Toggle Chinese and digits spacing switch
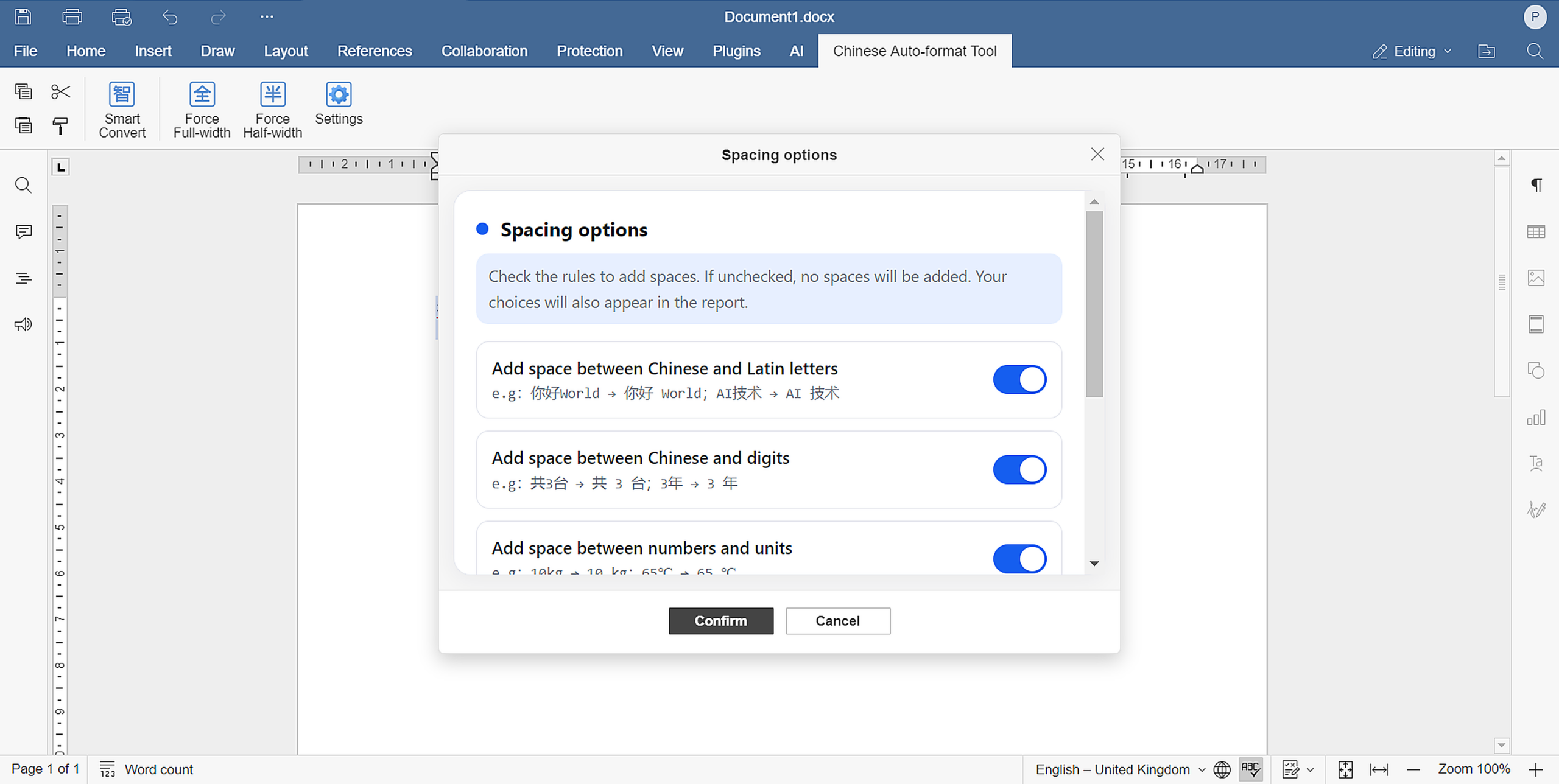The image size is (1559, 784). pos(1019,469)
